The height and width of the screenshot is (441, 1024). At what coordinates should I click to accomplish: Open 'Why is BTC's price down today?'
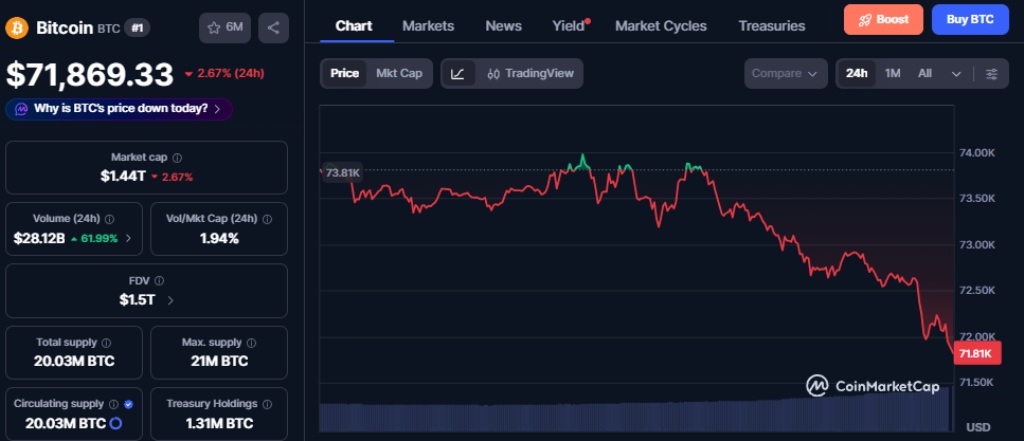coord(119,109)
